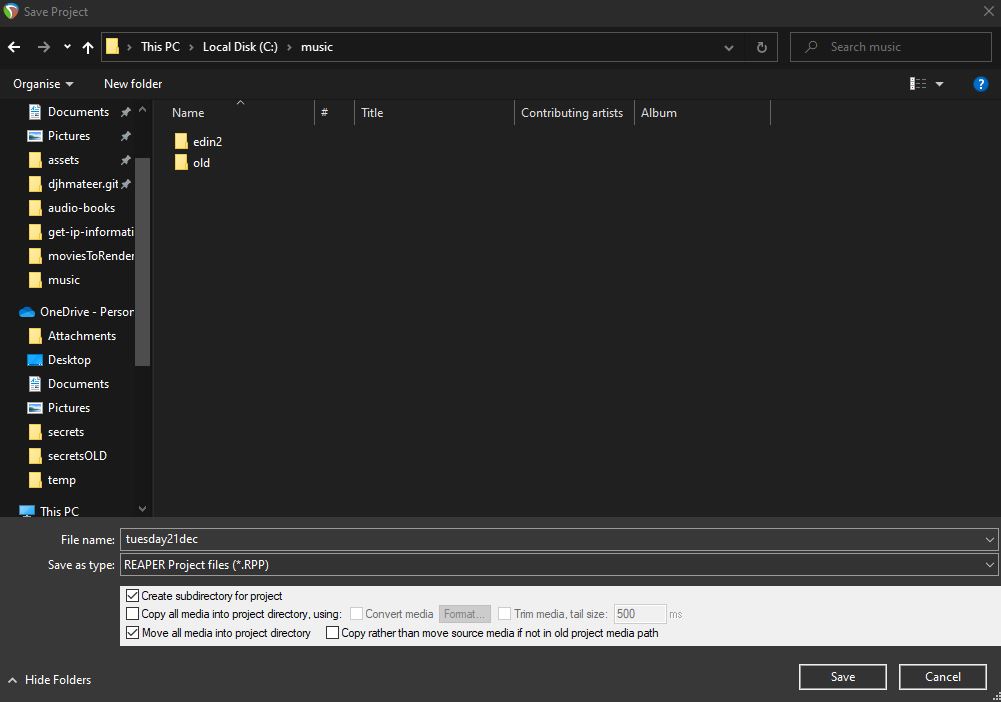The width and height of the screenshot is (1001, 702).
Task: Expand the address bar history dropdown
Action: [x=728, y=47]
